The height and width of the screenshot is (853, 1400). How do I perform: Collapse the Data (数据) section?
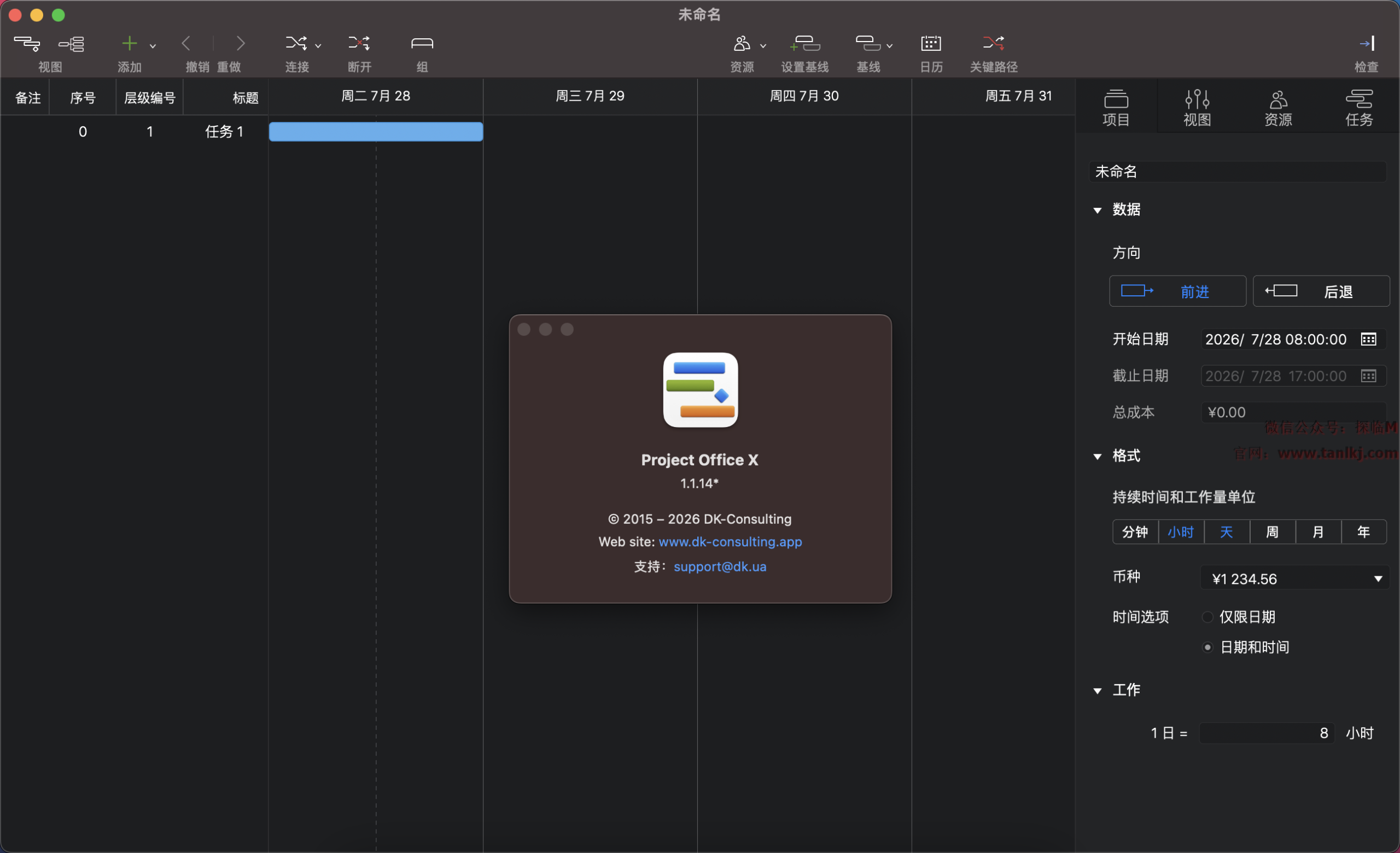1098,210
